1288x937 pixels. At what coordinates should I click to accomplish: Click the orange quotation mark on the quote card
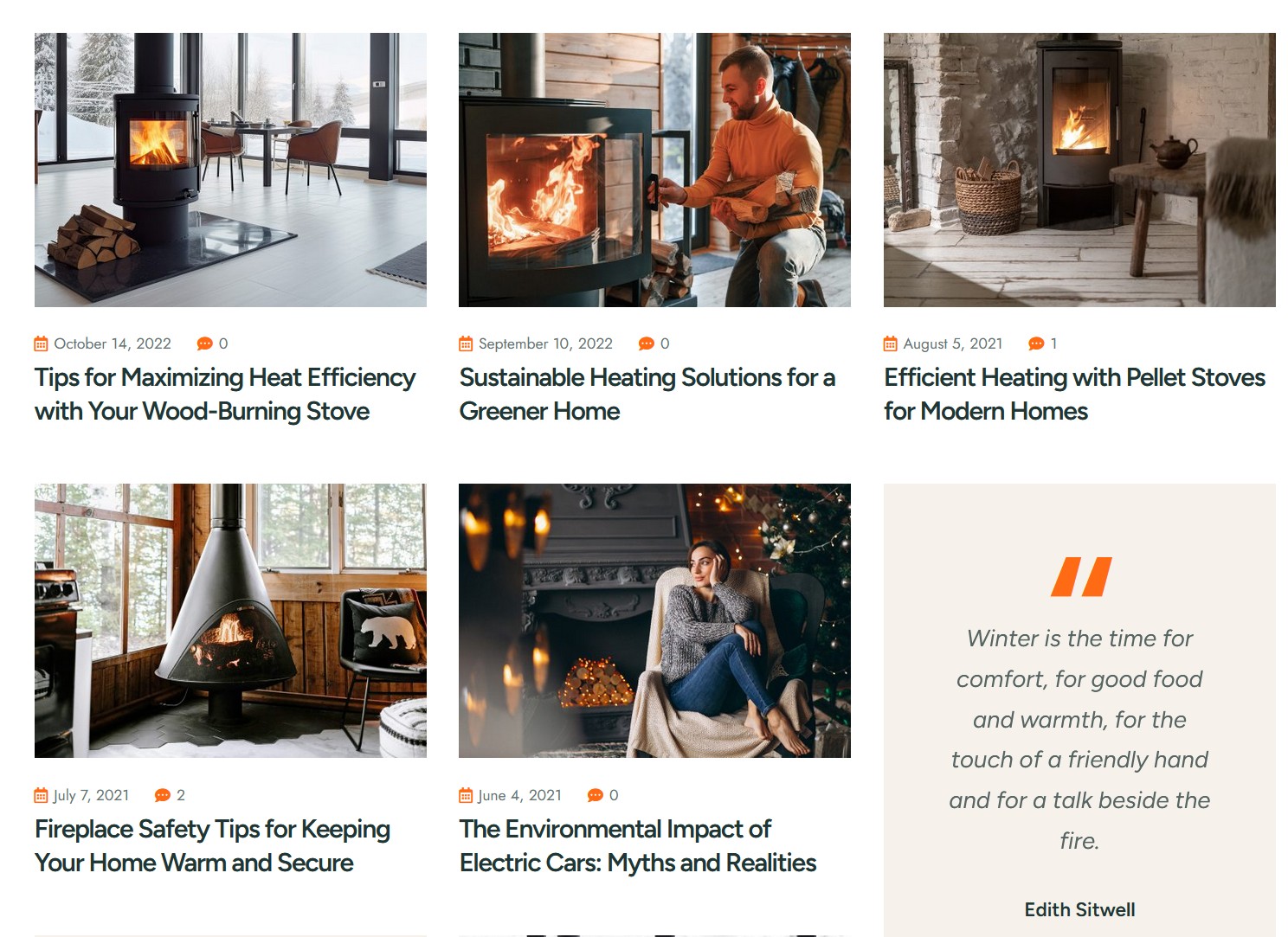point(1080,578)
